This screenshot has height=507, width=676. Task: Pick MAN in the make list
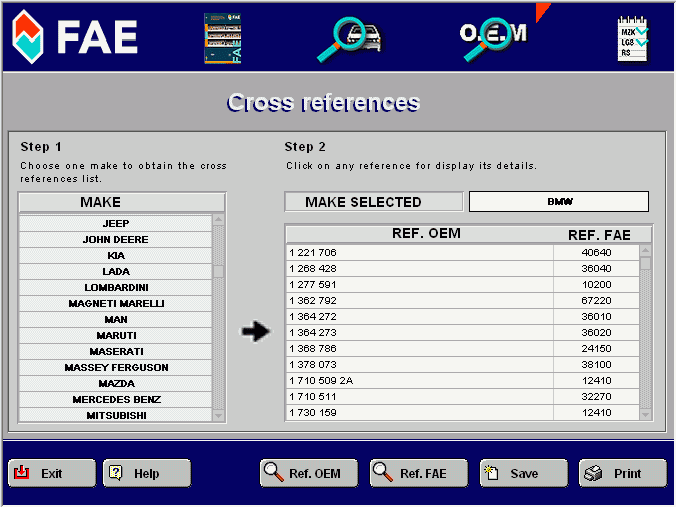pos(116,319)
